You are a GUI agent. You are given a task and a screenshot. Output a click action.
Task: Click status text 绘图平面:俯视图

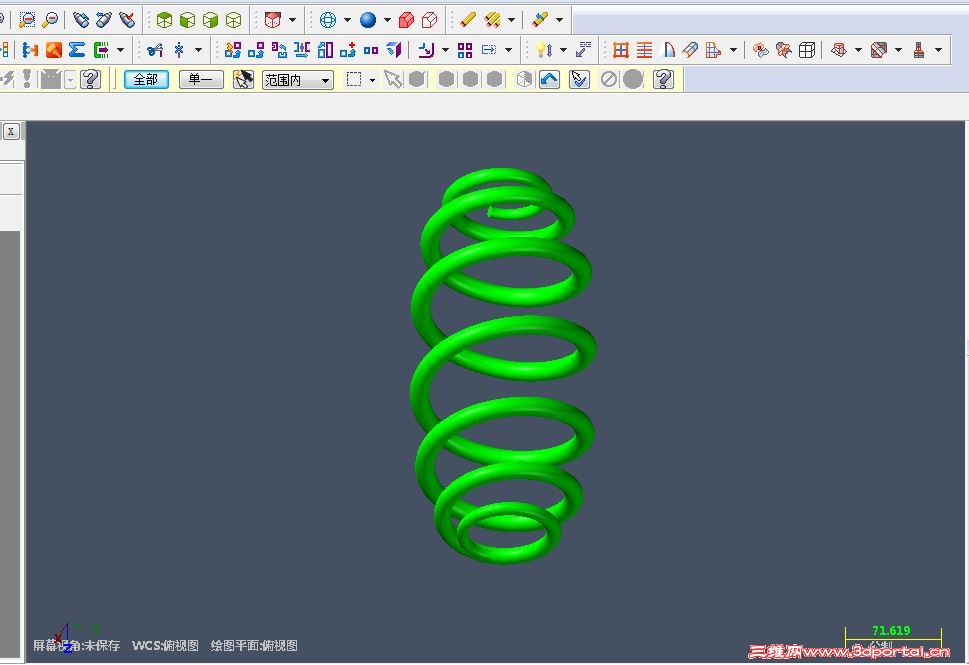254,646
